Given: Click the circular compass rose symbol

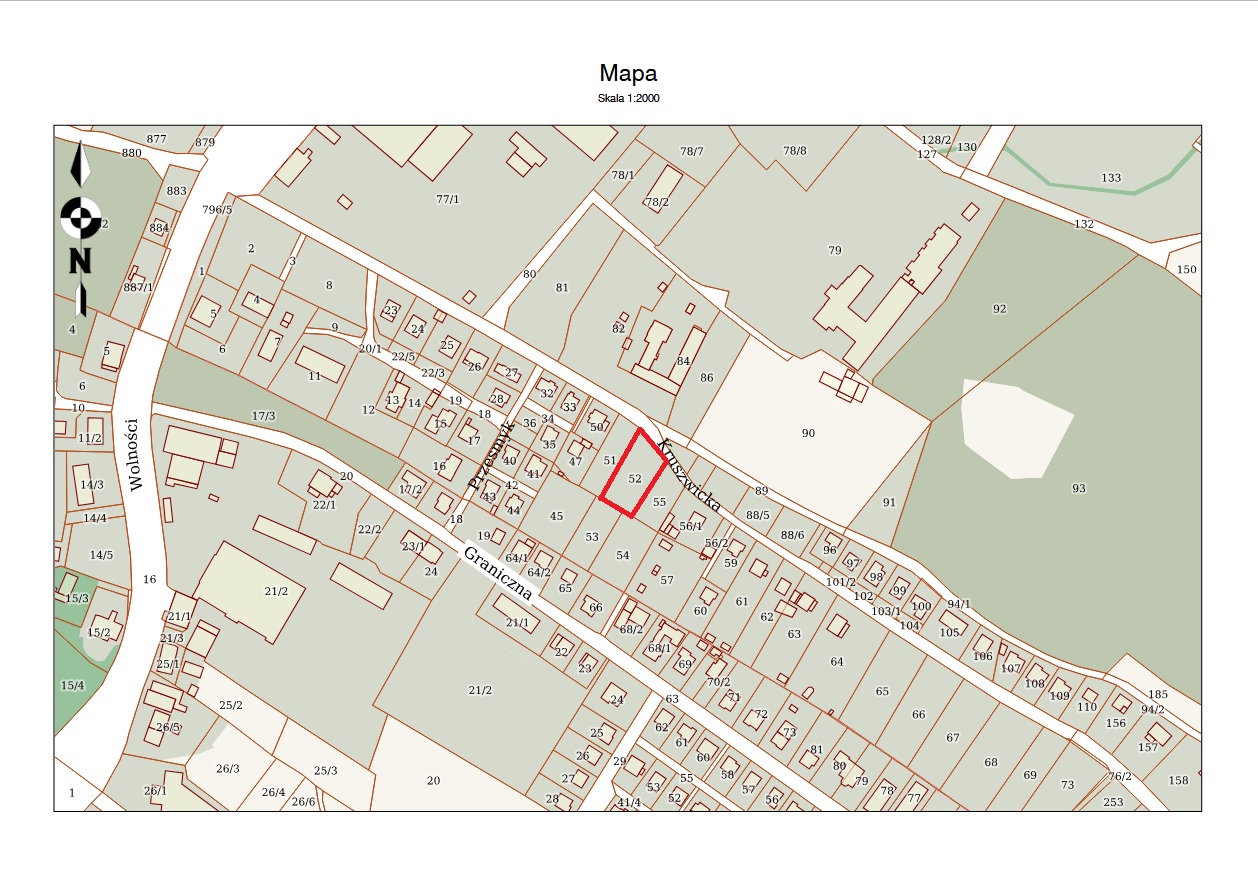Looking at the screenshot, I should click(80, 216).
